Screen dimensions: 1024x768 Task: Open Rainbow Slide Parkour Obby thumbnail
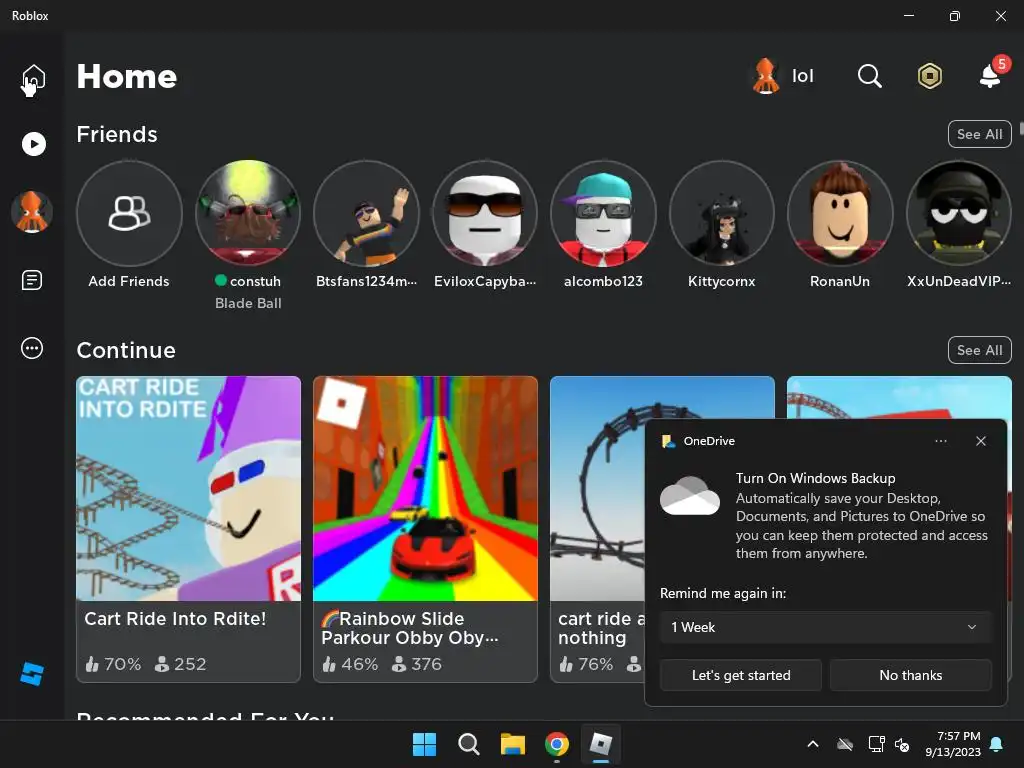pos(426,488)
